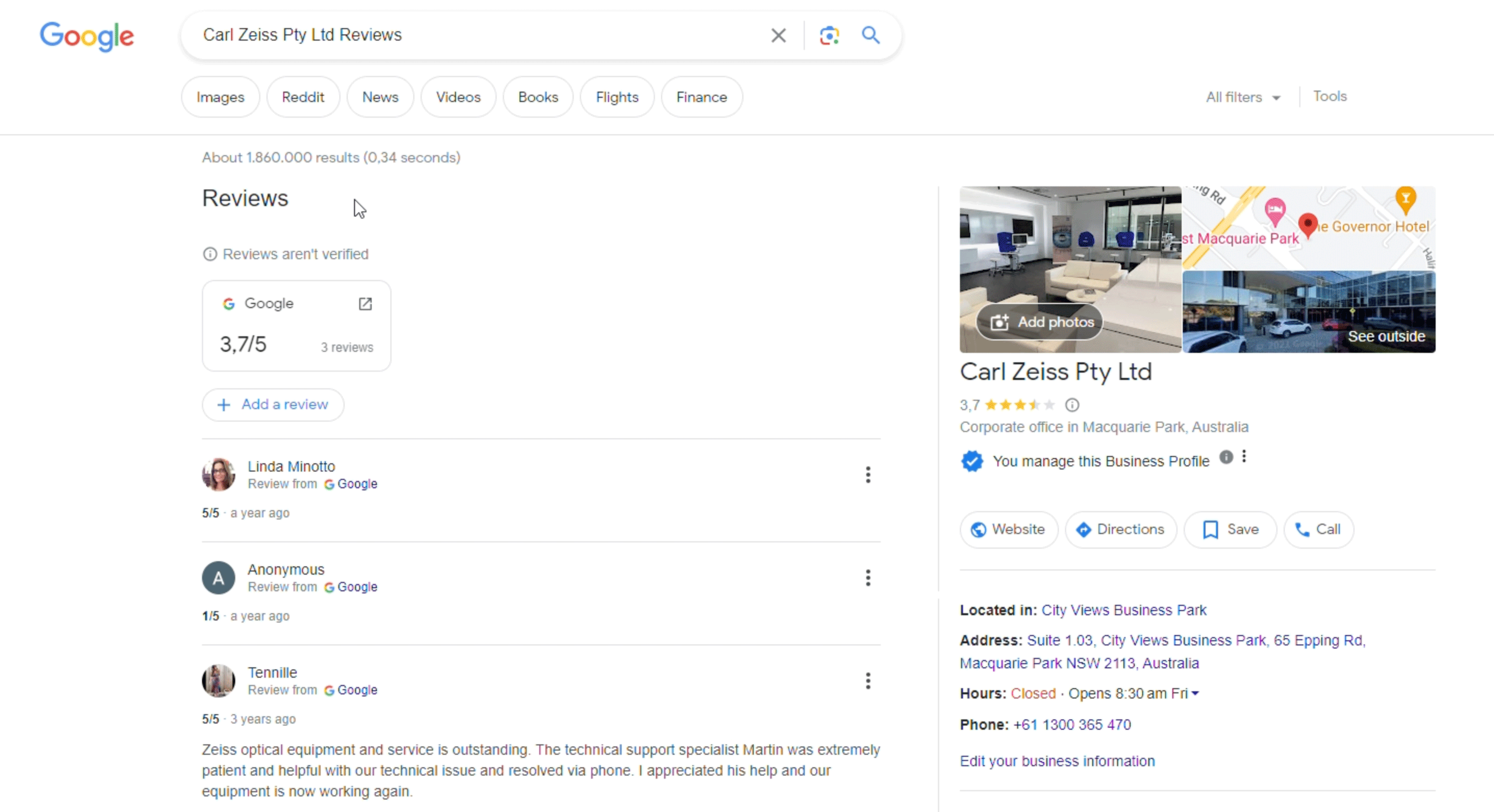Click the blue search magnifier icon
Screen dimensions: 1494x812
coord(870,35)
